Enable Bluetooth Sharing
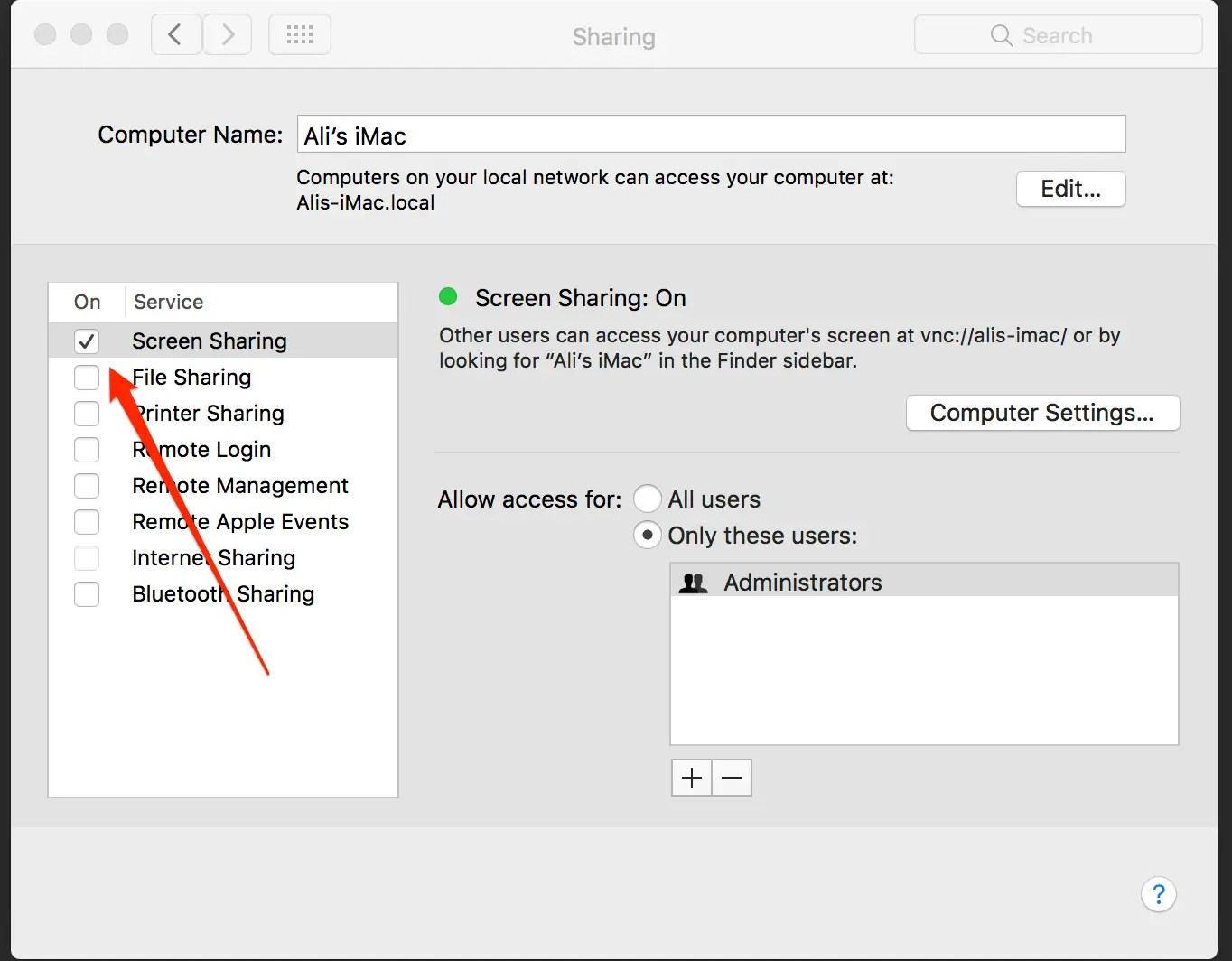Viewport: 1232px width, 961px height. [87, 594]
